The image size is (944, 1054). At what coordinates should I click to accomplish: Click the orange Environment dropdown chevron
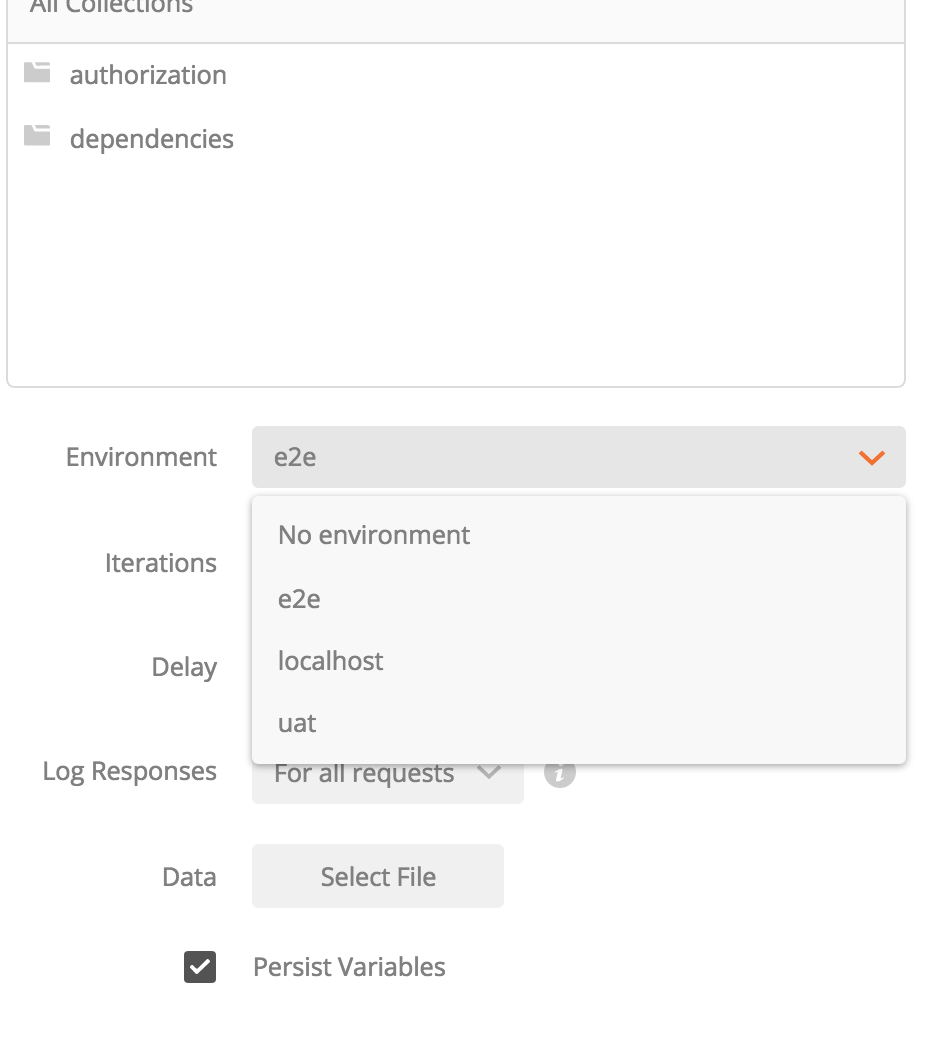871,457
